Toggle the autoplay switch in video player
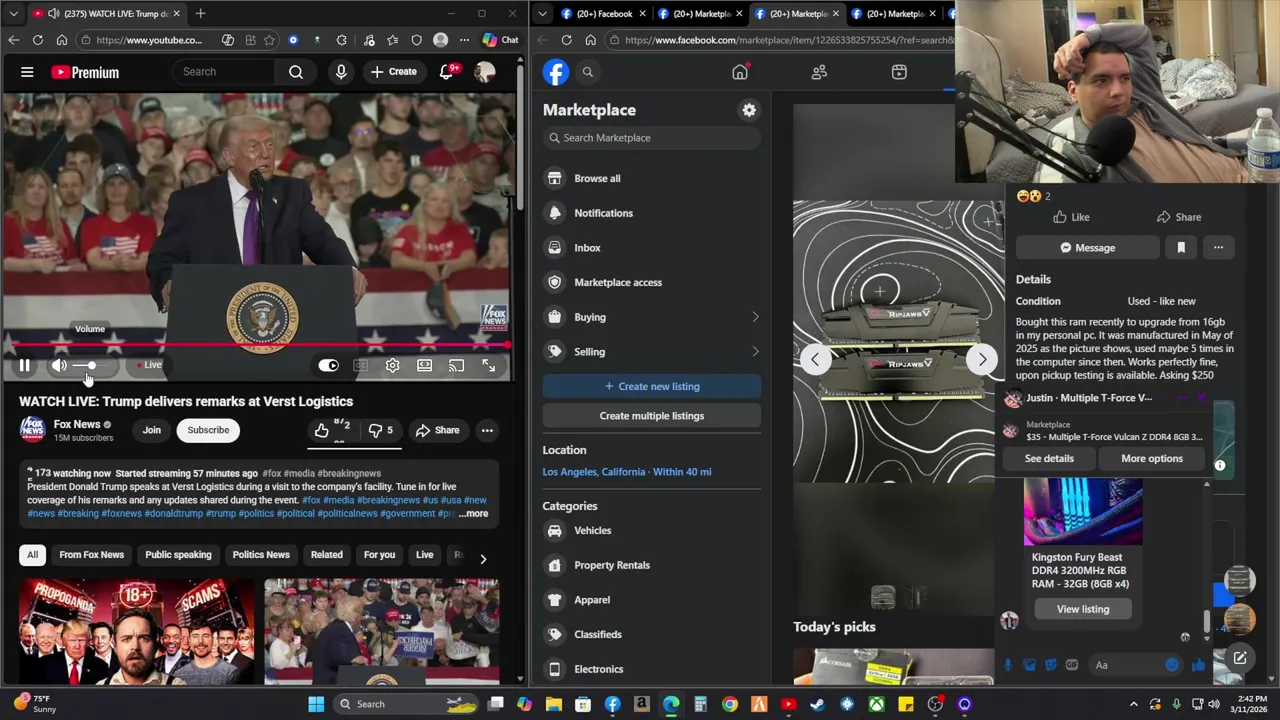Screen dimensions: 1280x720 pyautogui.click(x=328, y=366)
